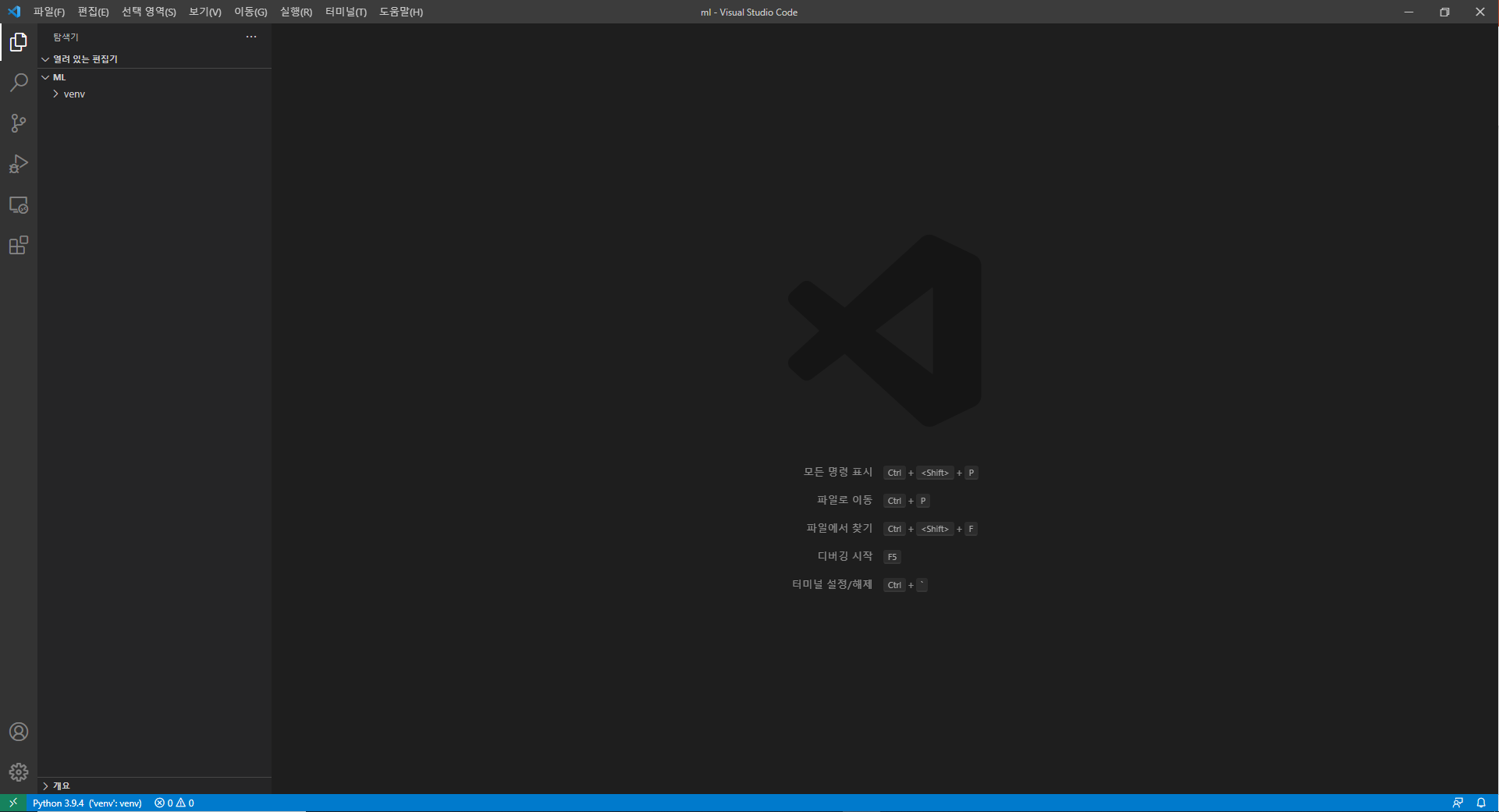This screenshot has width=1499, height=812.
Task: Collapse the ML folder section
Action: 155,77
